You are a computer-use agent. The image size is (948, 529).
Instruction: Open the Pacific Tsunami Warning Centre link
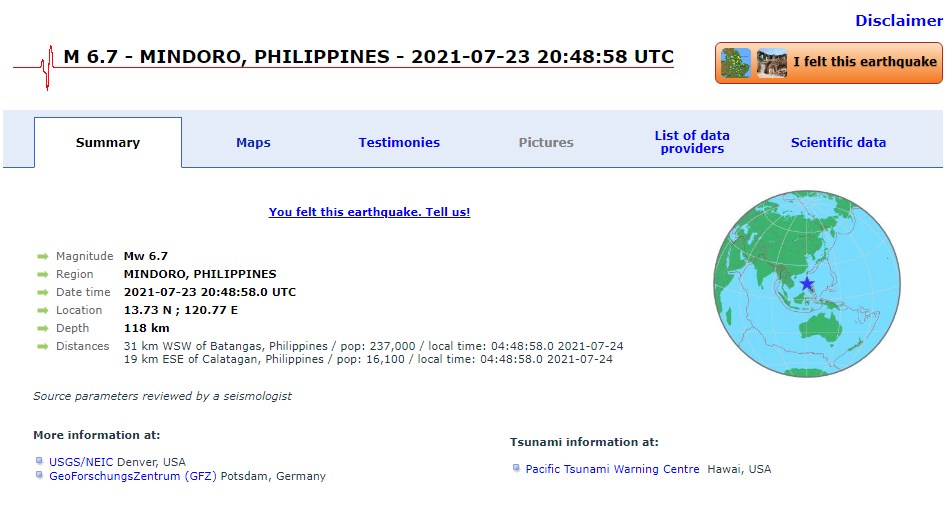coord(612,469)
